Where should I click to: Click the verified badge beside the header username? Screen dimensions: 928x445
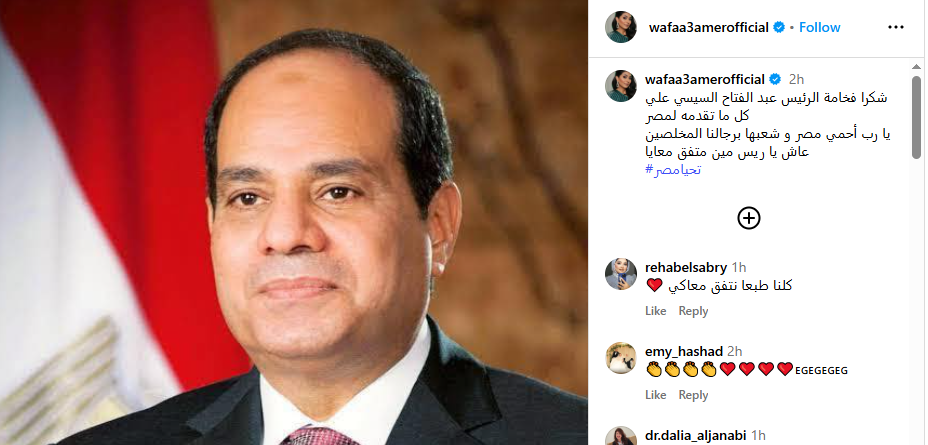point(779,27)
